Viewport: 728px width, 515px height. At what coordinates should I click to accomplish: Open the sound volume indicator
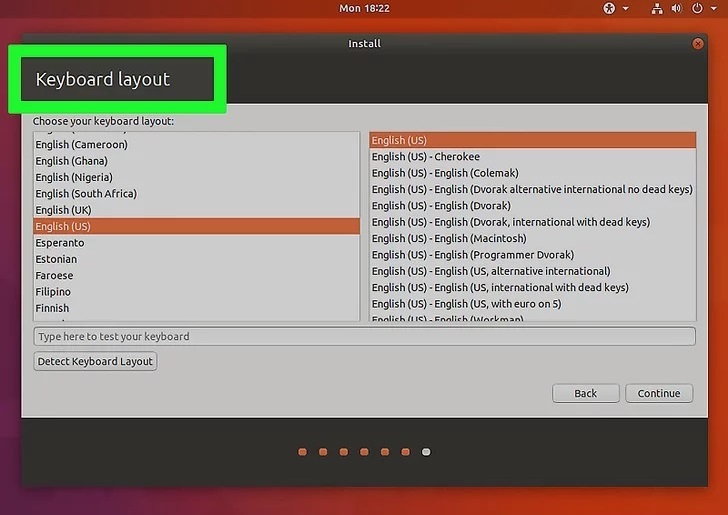coord(676,8)
